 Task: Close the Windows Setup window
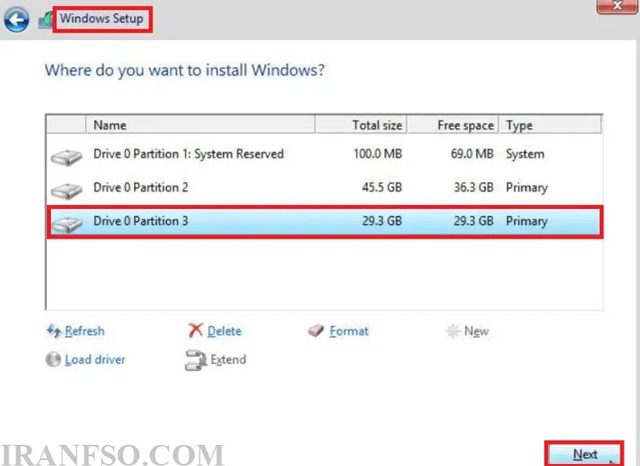(616, 6)
